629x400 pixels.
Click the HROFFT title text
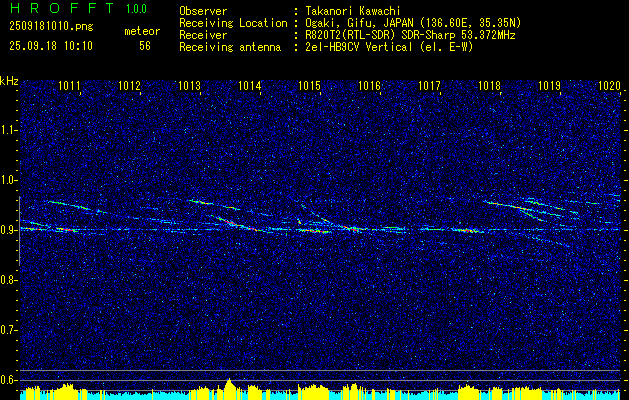62,8
